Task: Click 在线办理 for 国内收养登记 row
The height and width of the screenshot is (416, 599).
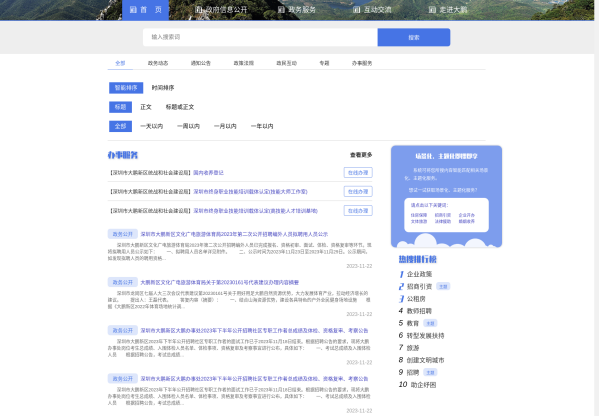Action: pyautogui.click(x=358, y=173)
